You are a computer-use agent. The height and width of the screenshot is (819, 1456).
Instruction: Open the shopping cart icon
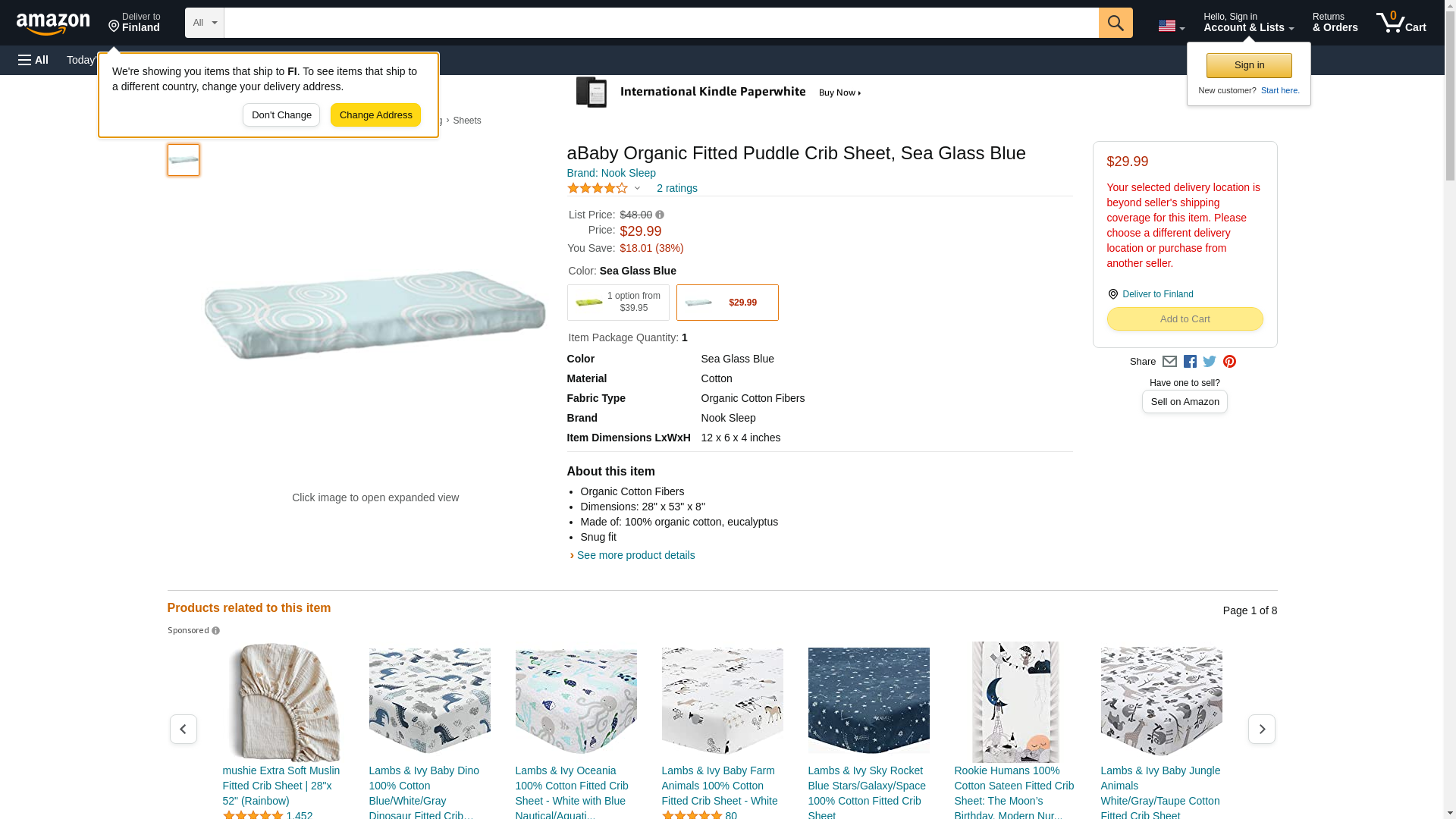coord(1401,23)
